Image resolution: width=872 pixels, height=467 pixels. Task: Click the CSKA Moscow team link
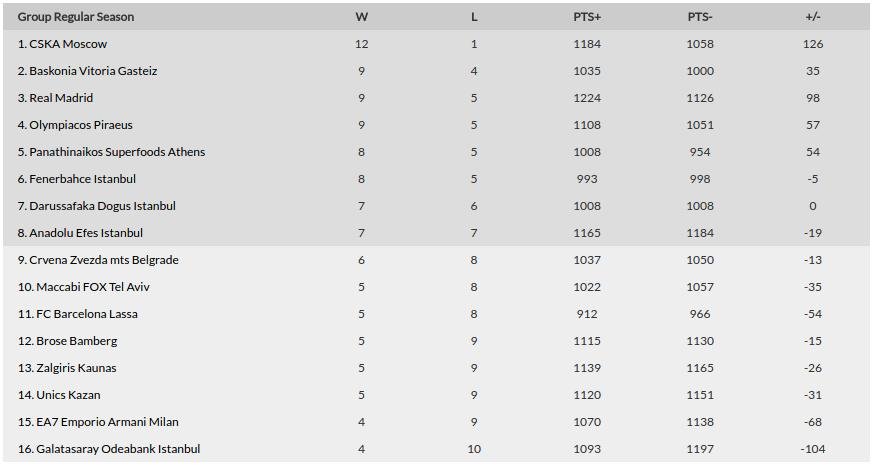(x=68, y=44)
